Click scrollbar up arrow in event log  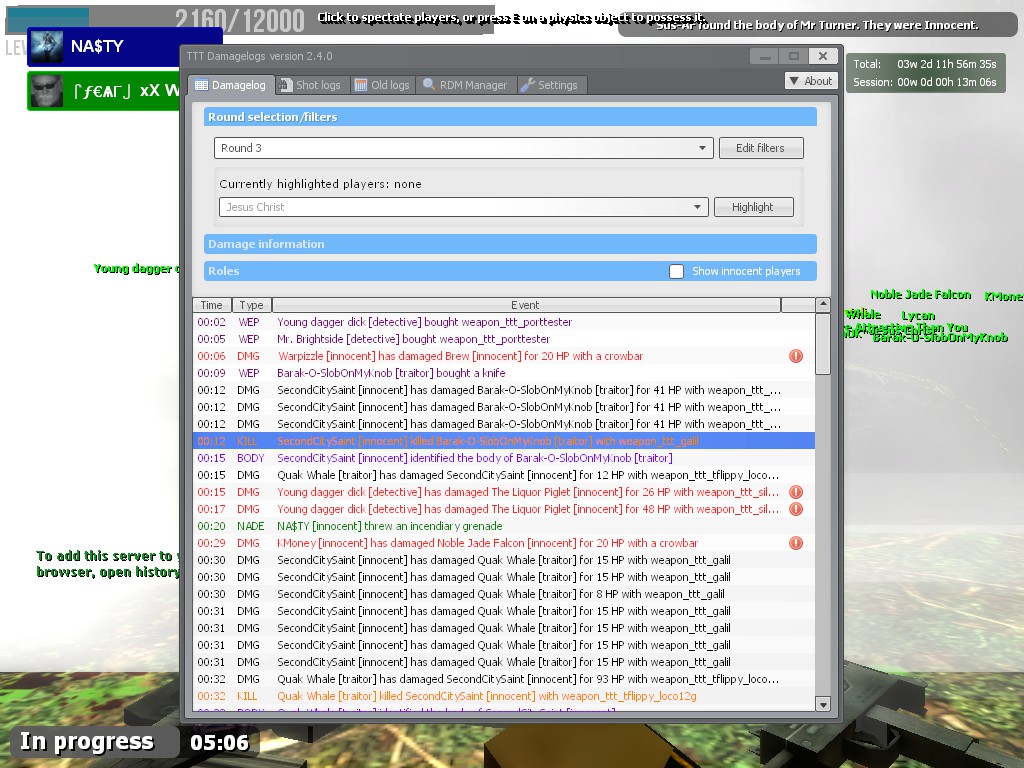(x=823, y=304)
